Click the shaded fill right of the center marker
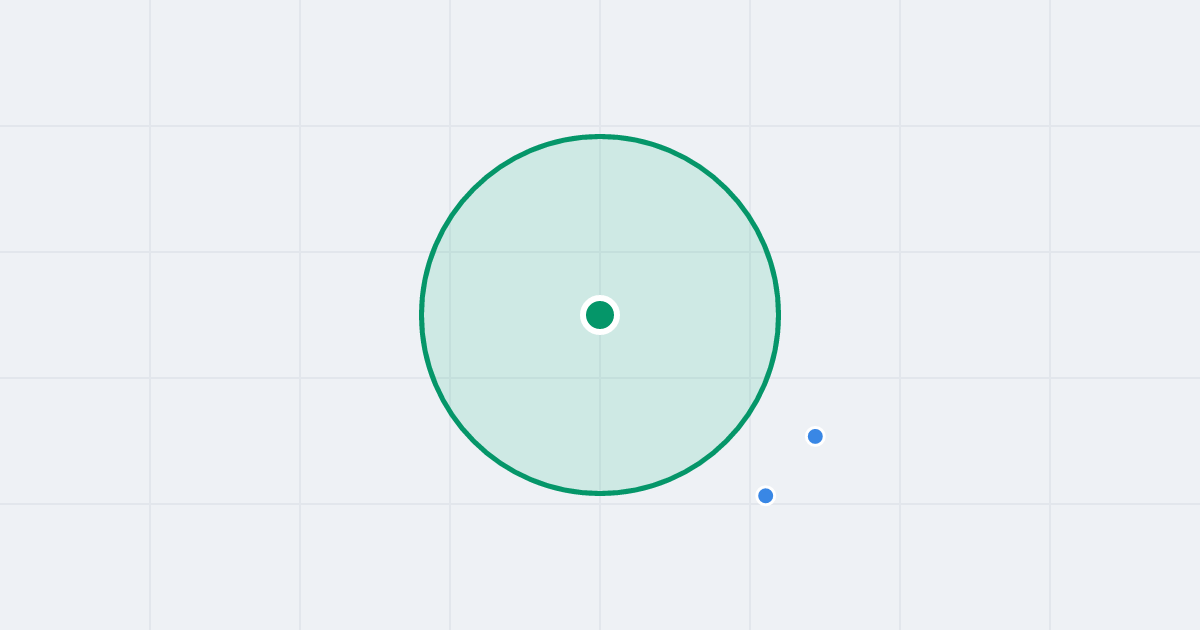1200x630 pixels. (690, 315)
